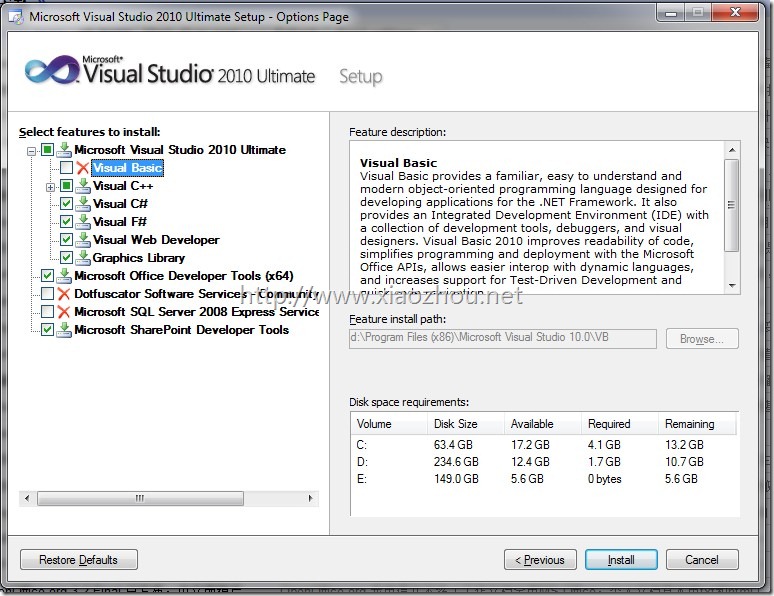
Task: Uncheck Microsoft Office Developer Tools (x64) checkbox
Action: point(47,276)
